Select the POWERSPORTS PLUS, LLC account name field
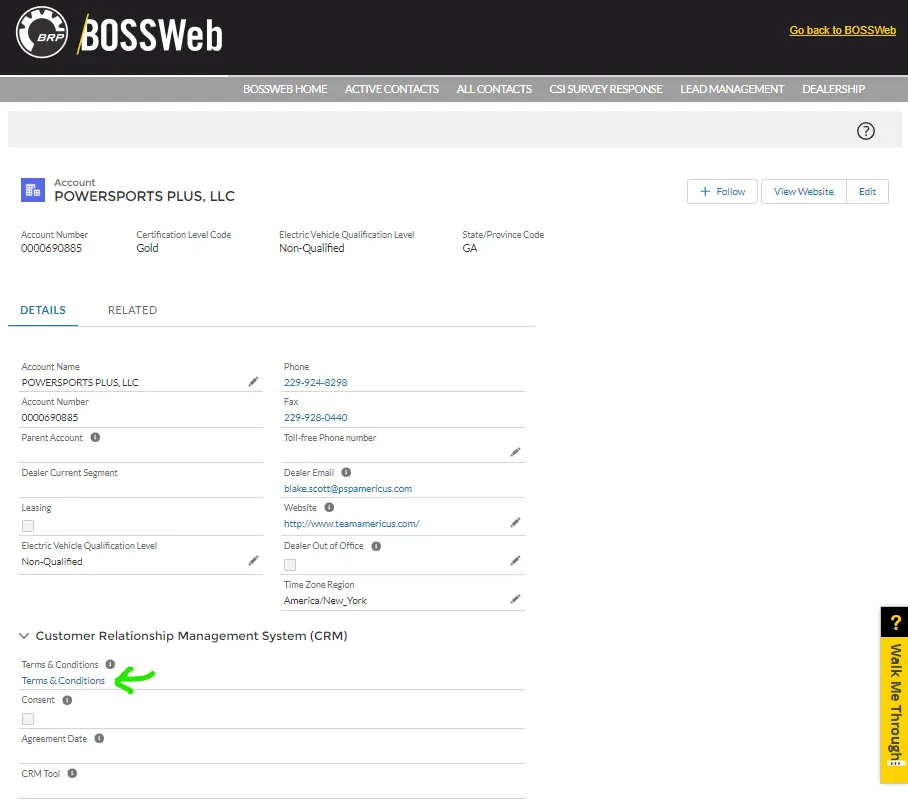Image resolution: width=908 pixels, height=801 pixels. pyautogui.click(x=80, y=382)
